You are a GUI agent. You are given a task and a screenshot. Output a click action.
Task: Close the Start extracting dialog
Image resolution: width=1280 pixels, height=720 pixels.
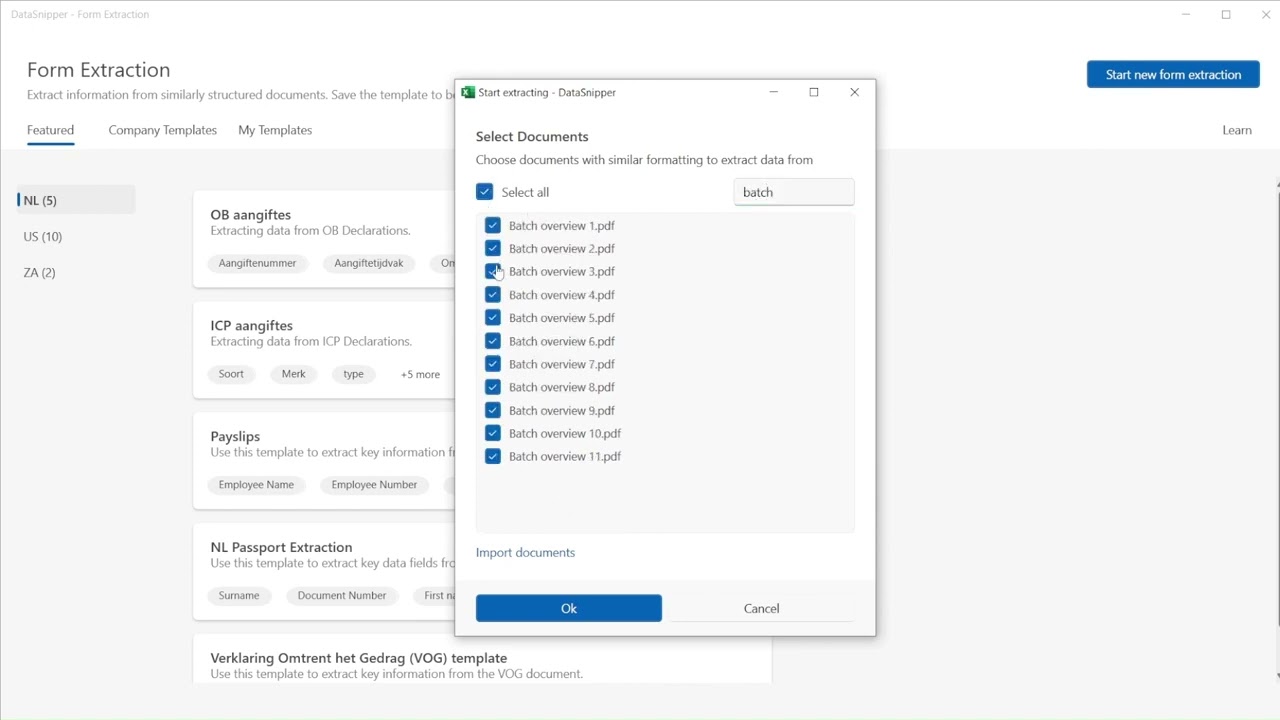(x=854, y=92)
